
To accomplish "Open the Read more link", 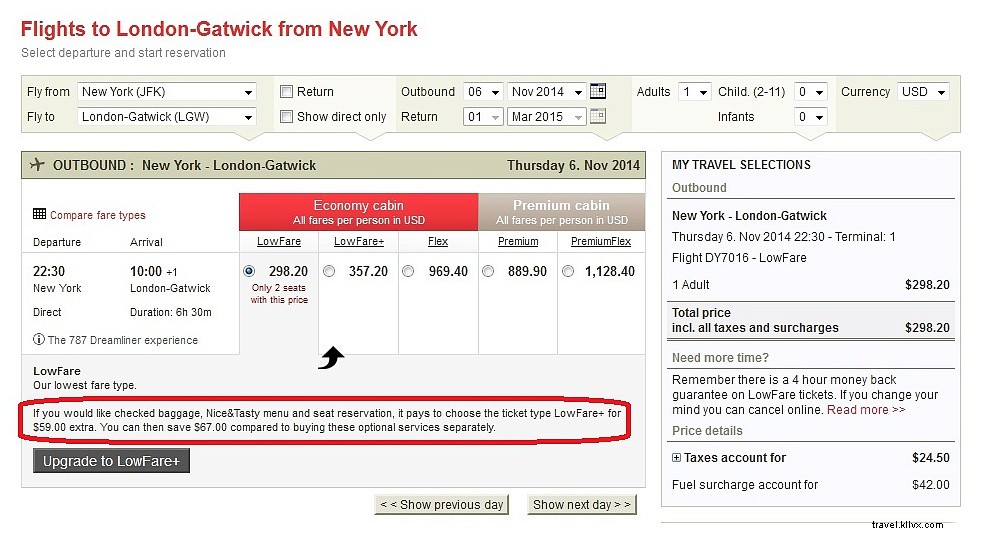I will pos(866,410).
